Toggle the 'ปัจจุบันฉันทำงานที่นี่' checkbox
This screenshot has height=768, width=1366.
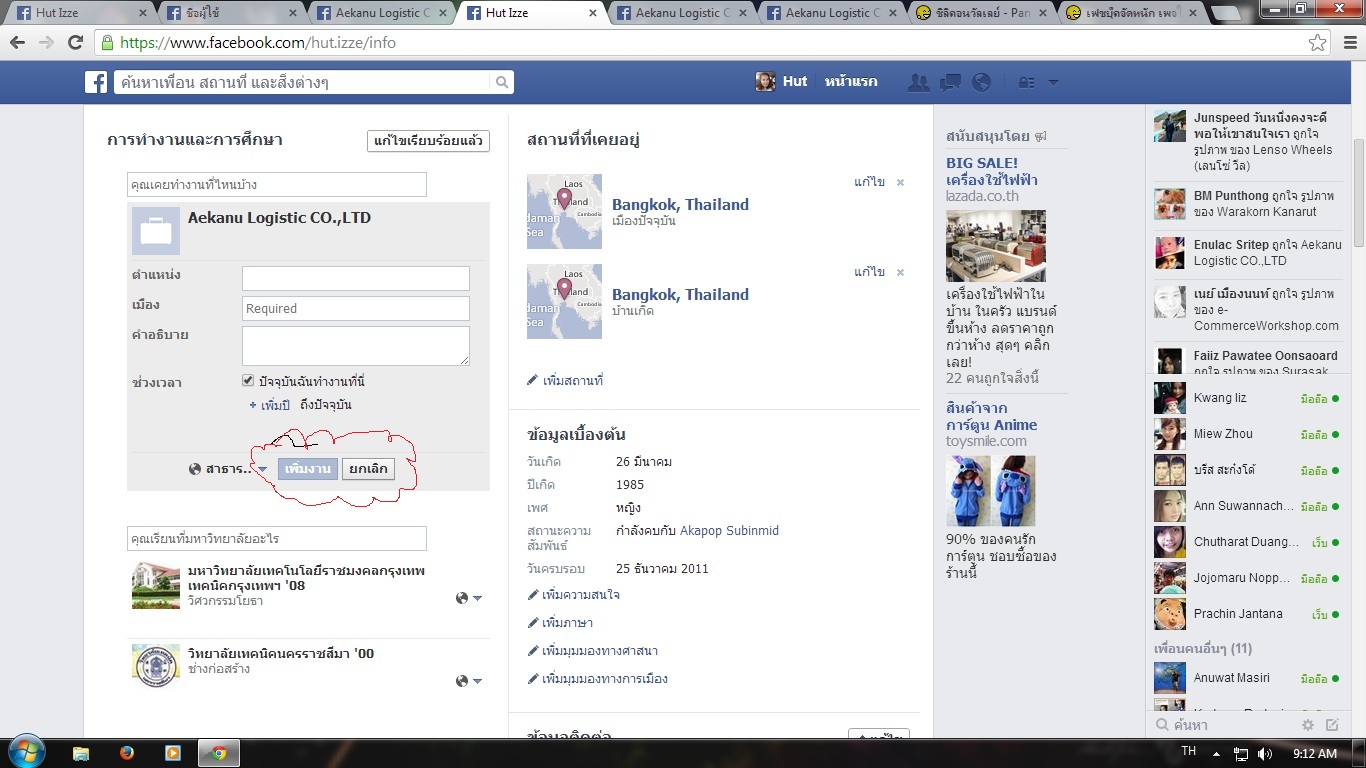click(x=248, y=381)
